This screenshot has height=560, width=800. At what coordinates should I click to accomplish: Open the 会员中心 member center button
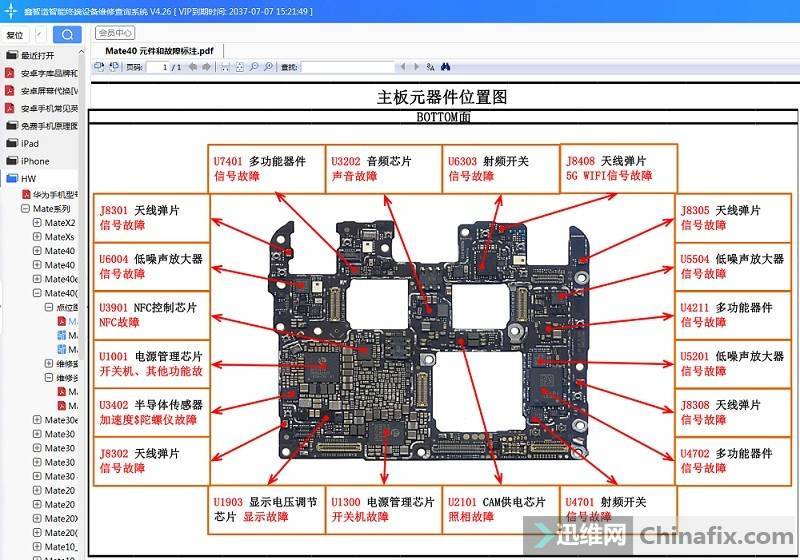pyautogui.click(x=116, y=33)
